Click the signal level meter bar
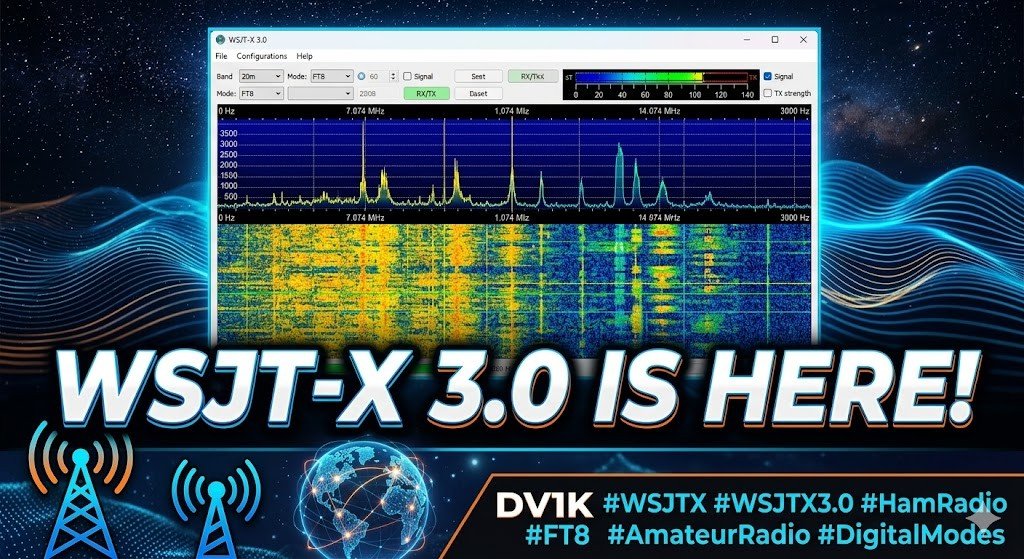The width and height of the screenshot is (1024, 559). point(661,77)
